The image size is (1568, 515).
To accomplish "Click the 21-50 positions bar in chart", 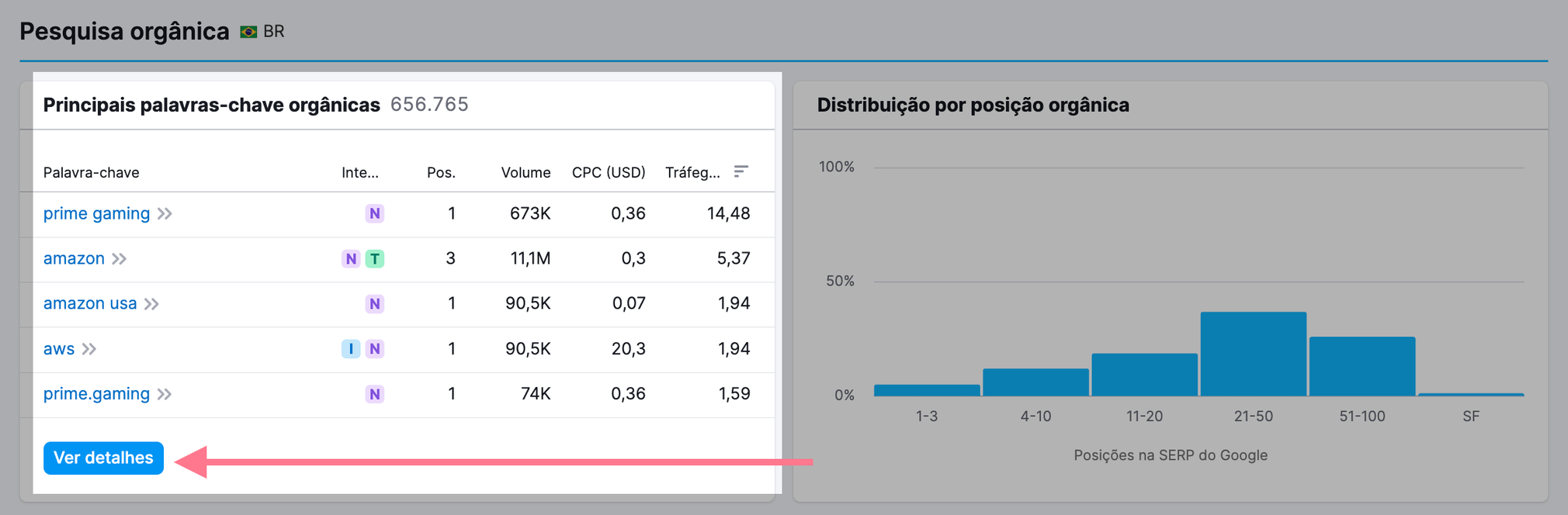I will (x=1254, y=354).
